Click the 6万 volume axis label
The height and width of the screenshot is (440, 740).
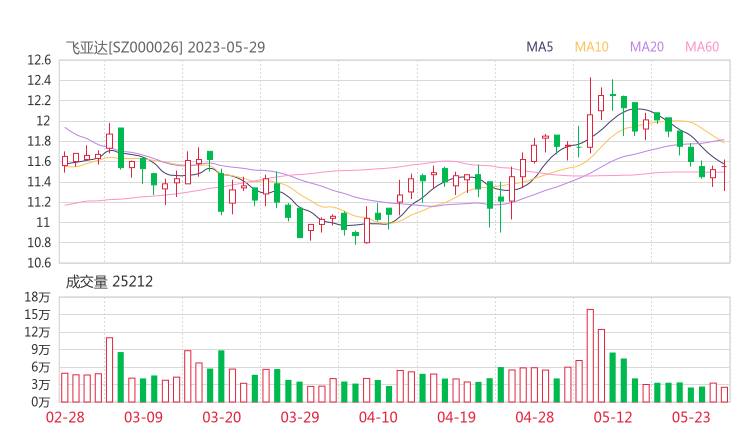tap(41, 367)
